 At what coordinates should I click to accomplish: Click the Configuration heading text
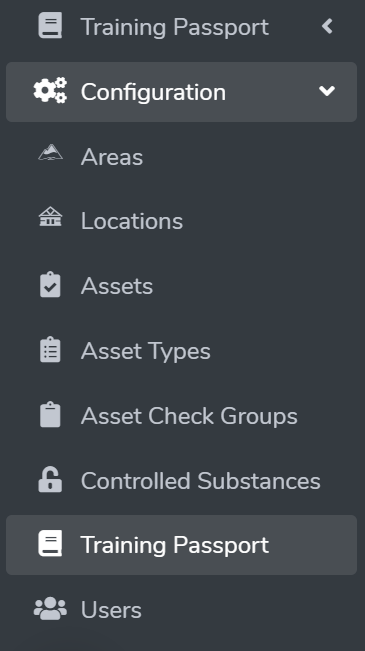point(153,92)
